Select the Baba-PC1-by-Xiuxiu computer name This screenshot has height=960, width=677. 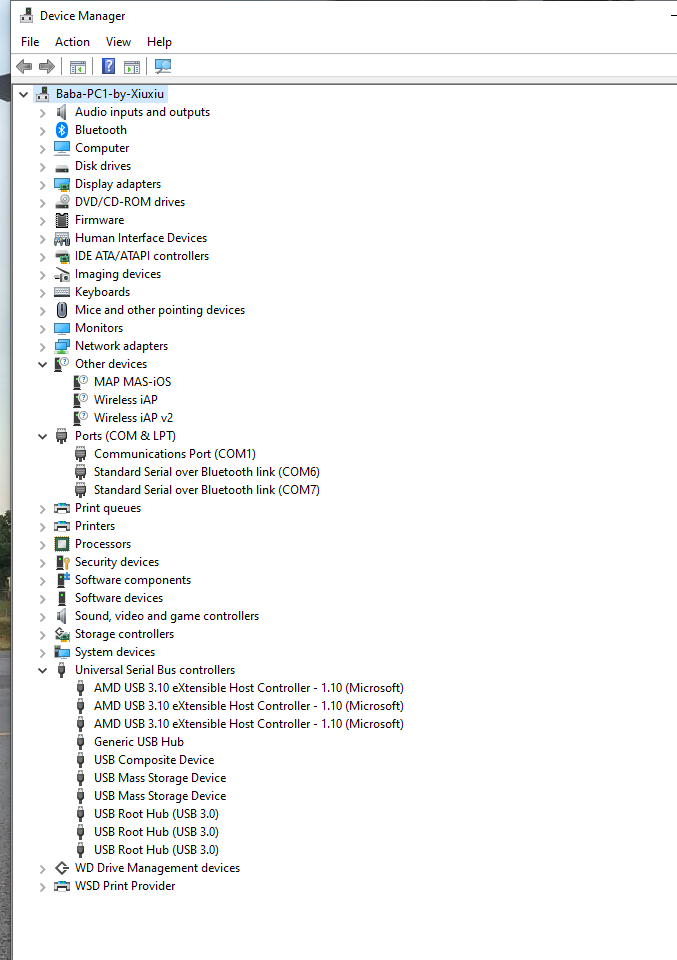110,94
